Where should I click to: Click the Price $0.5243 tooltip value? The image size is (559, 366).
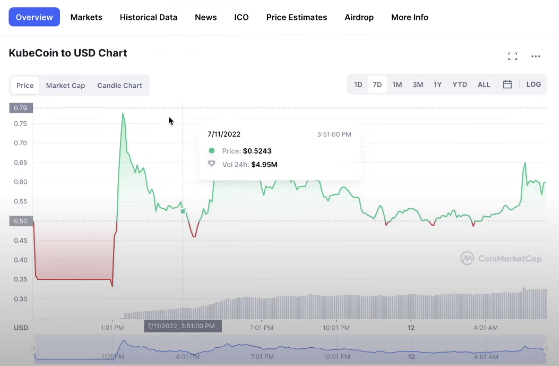click(x=257, y=151)
